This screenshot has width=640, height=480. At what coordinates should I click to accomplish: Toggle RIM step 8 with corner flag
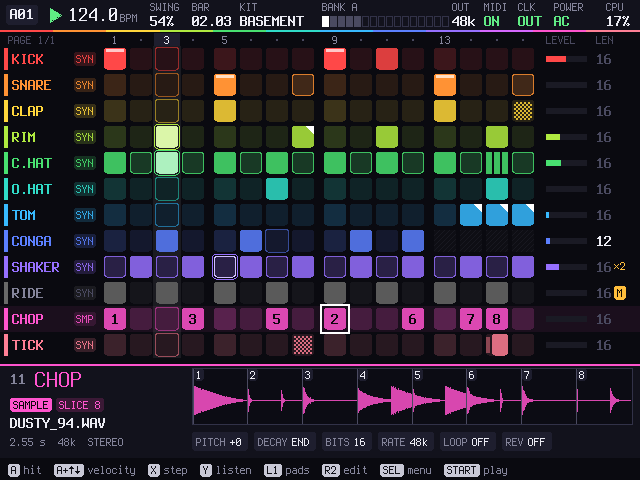[303, 137]
